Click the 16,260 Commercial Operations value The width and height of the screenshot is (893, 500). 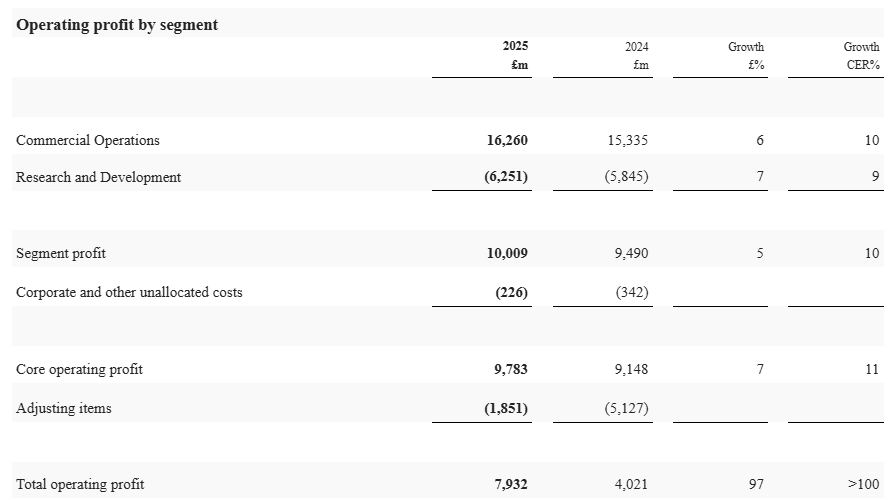click(507, 140)
